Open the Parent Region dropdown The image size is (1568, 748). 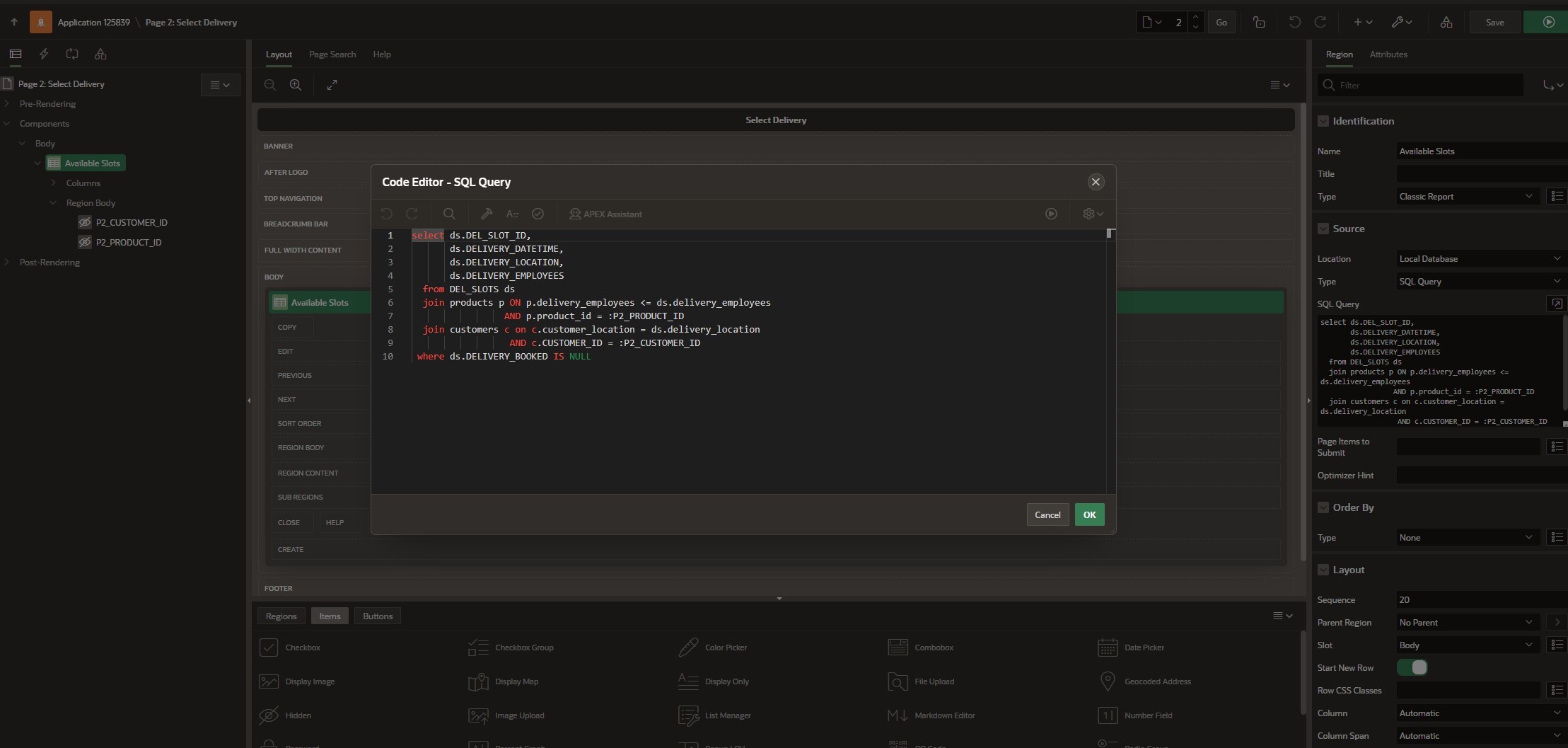click(1468, 622)
